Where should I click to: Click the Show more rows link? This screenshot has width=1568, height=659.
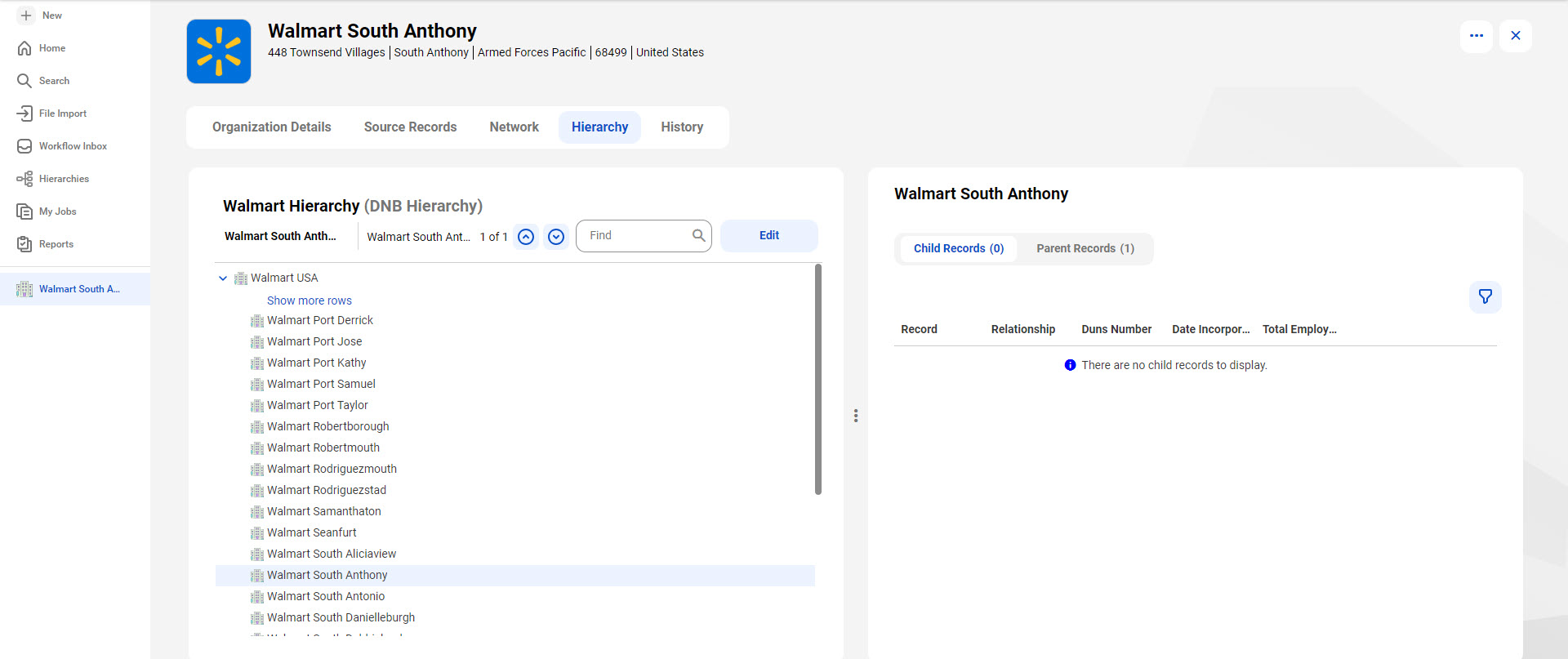click(x=310, y=301)
